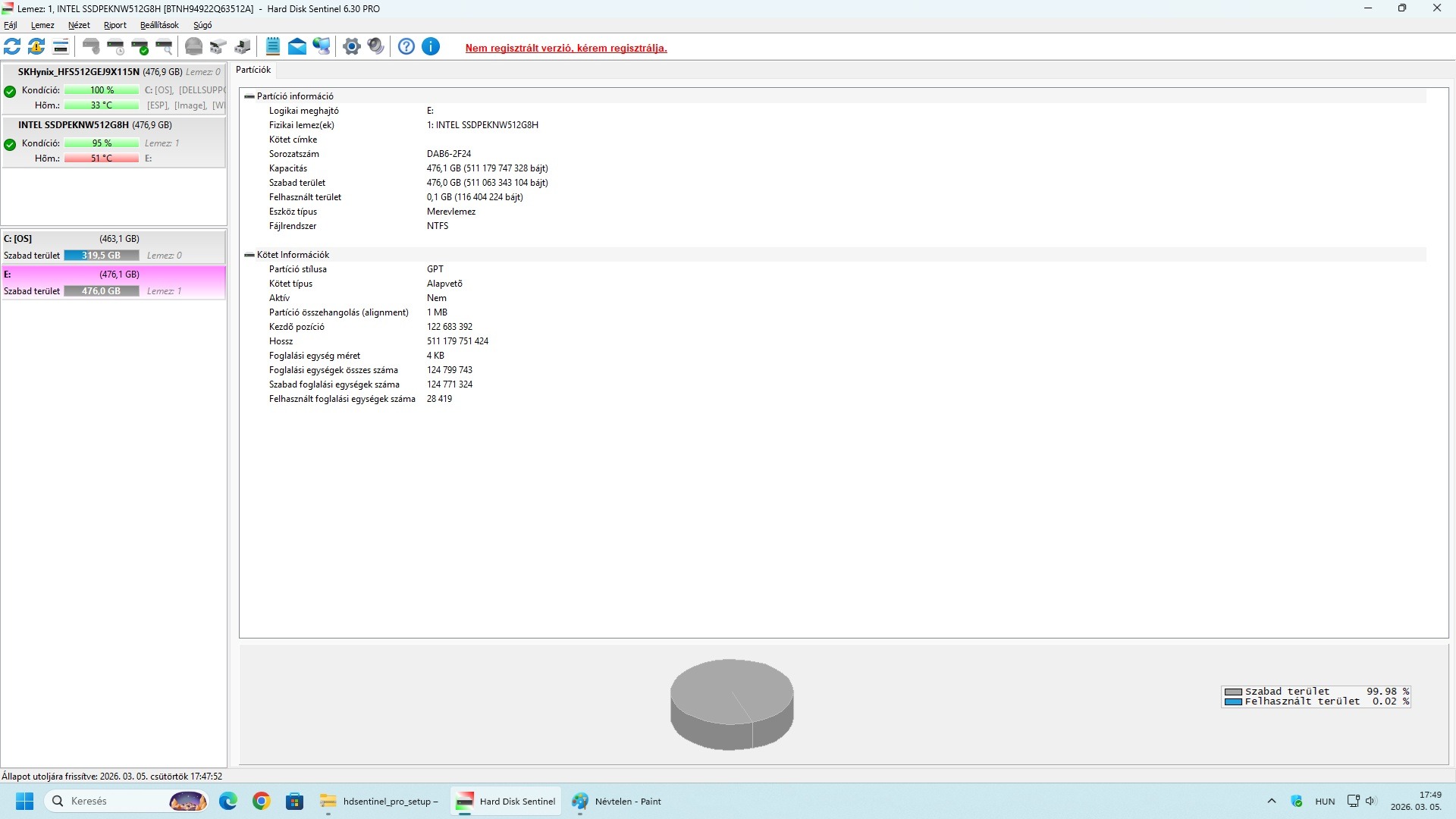Viewport: 1456px width, 819px height.
Task: Open the blue notepad report icon
Action: [273, 47]
